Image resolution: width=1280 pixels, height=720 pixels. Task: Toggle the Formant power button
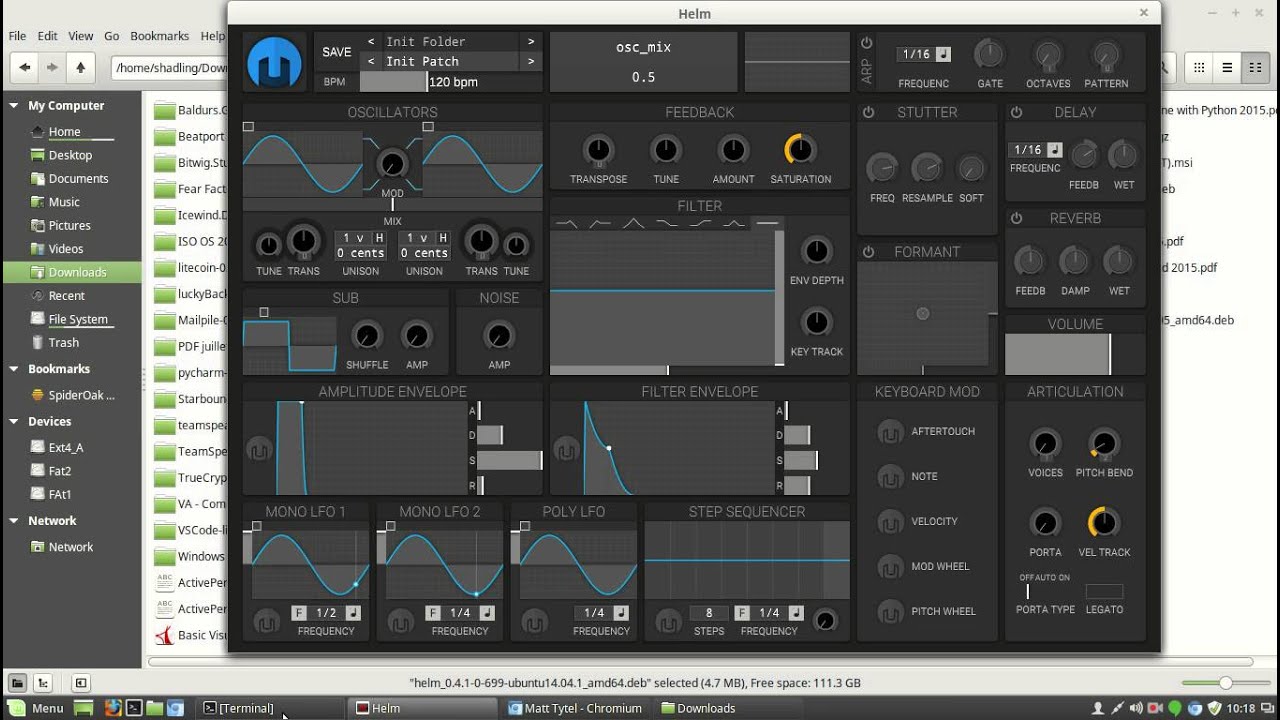868,252
